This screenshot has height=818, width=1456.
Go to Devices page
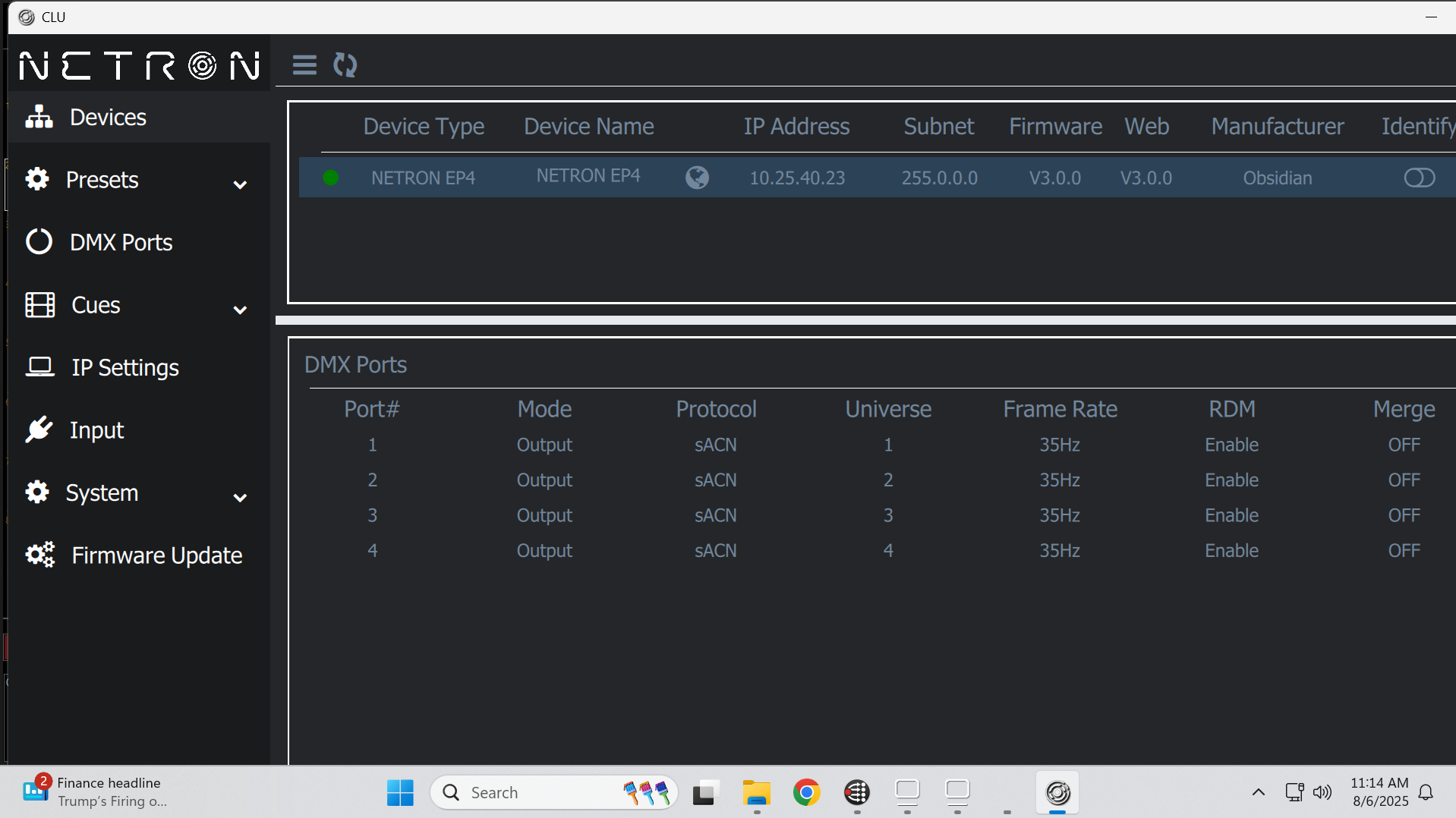140,117
